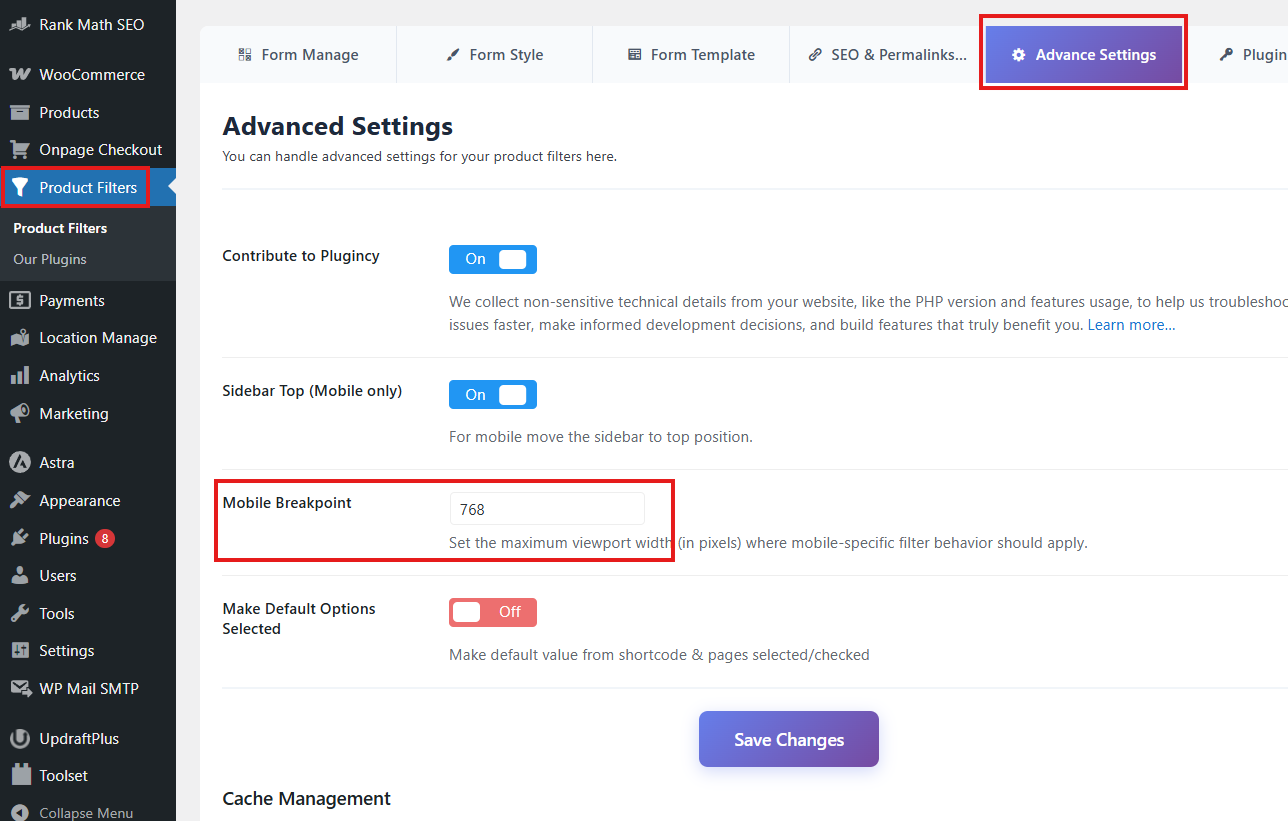Screen dimensions: 1288x821
Task: Click the UpdraftPlus icon
Action: [19, 739]
